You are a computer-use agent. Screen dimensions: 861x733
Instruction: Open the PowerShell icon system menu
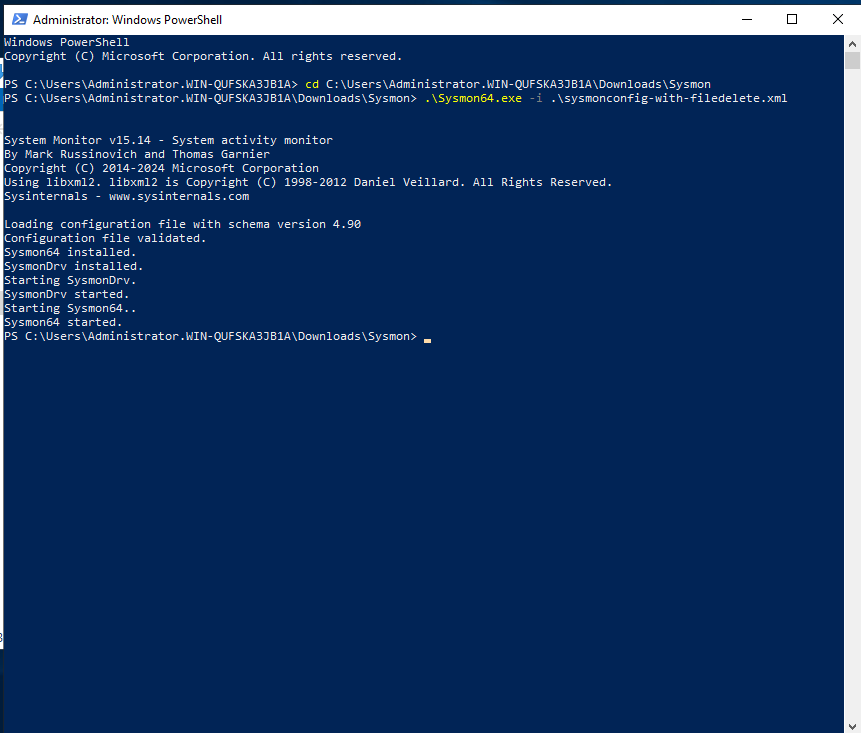(20, 20)
